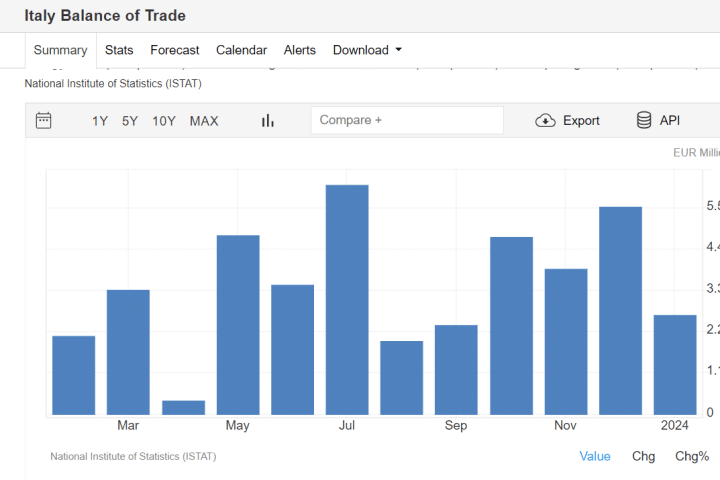Switch to the Stats tab
The image size is (720, 480).
[119, 50]
